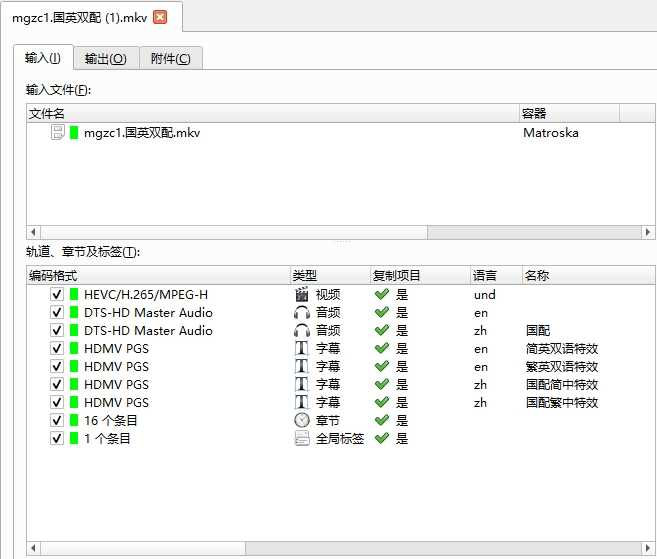Click subtitle T icon of 国配简中特效 row

(x=302, y=384)
